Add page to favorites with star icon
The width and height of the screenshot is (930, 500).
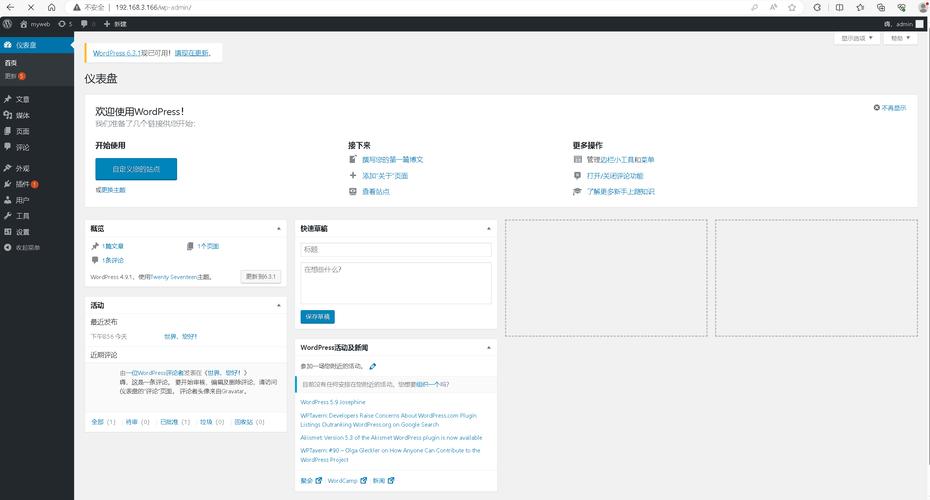click(792, 7)
